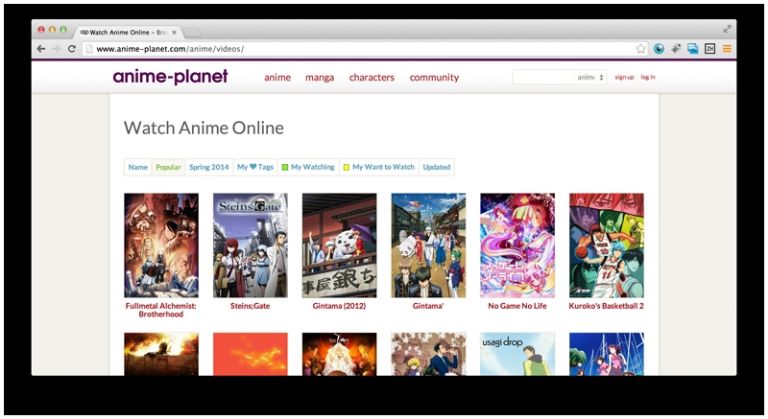768x419 pixels.
Task: Click the browser forward arrow
Action: tap(56, 48)
